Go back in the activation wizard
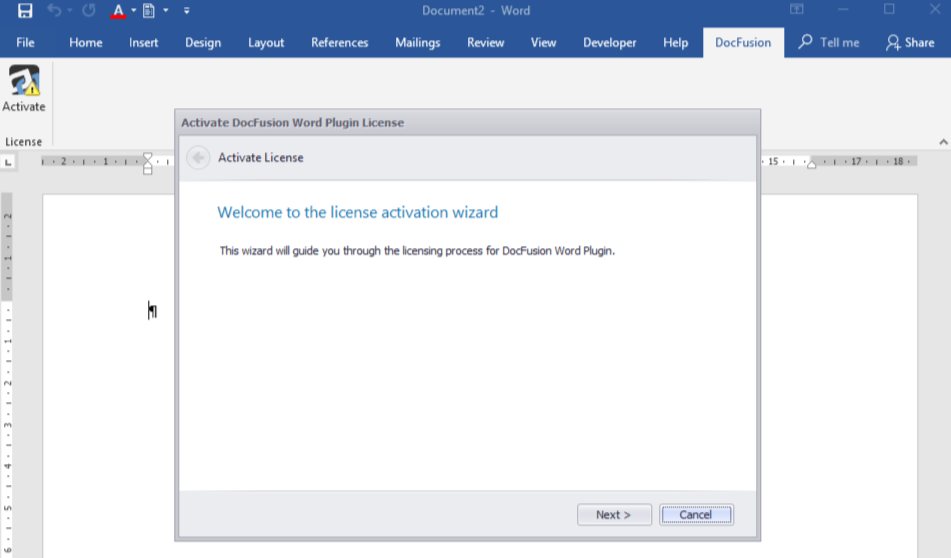 (x=198, y=158)
